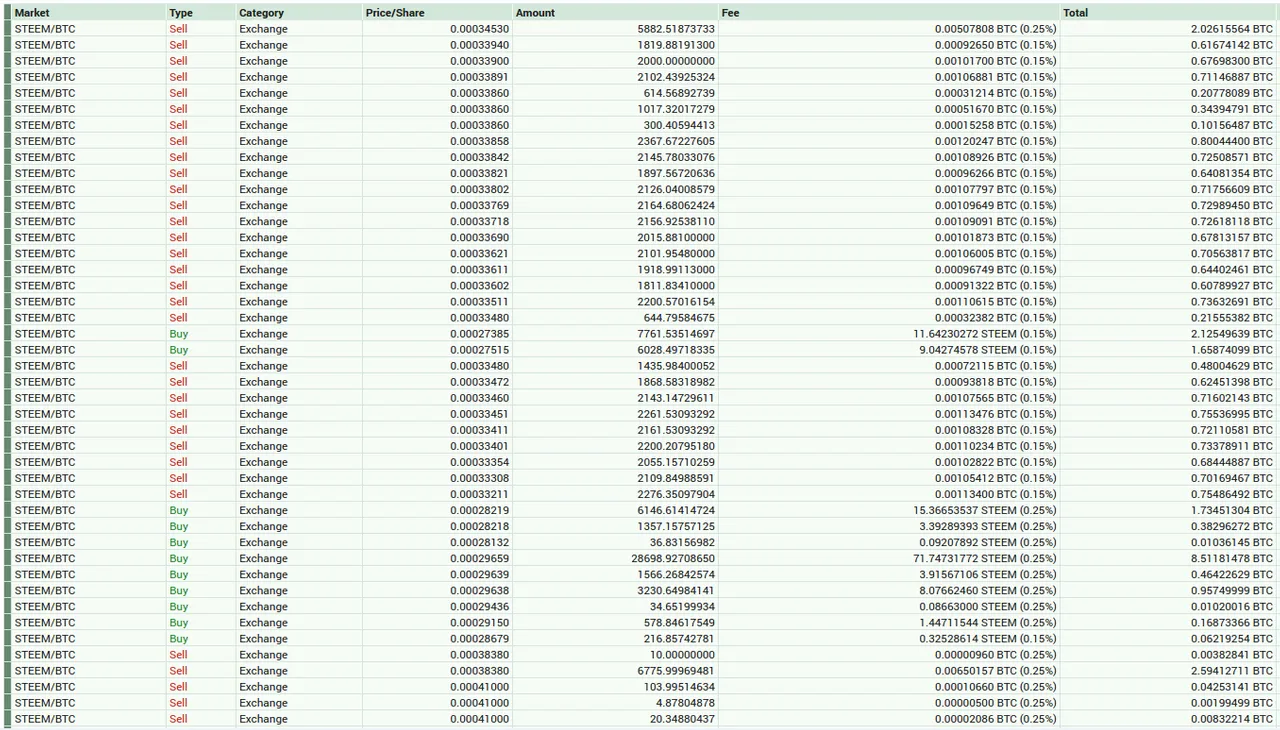This screenshot has width=1280, height=730.
Task: Click amount 103.99514634
Action: pyautogui.click(x=679, y=687)
